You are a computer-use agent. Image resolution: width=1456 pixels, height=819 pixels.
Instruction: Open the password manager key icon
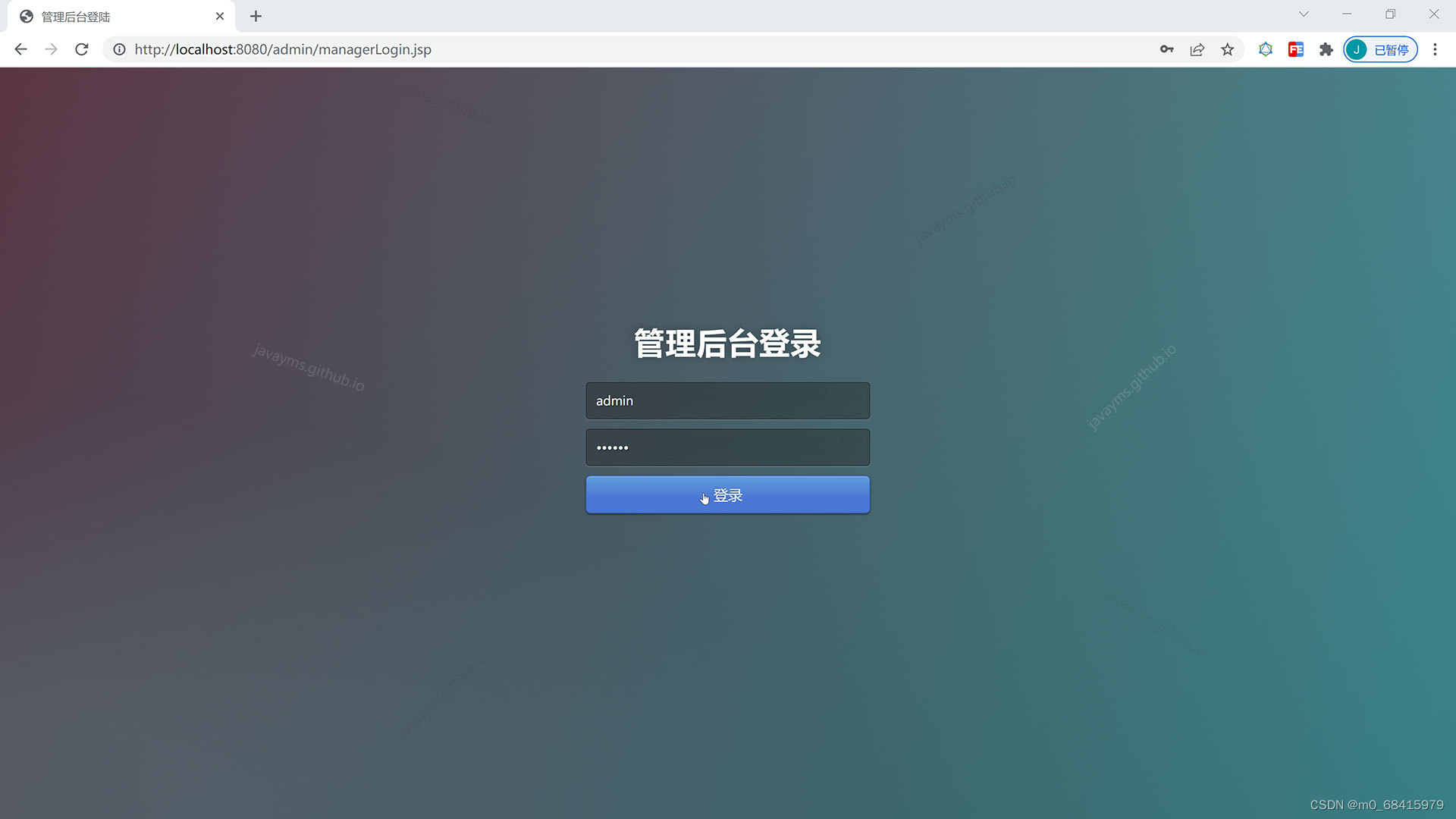click(x=1166, y=49)
